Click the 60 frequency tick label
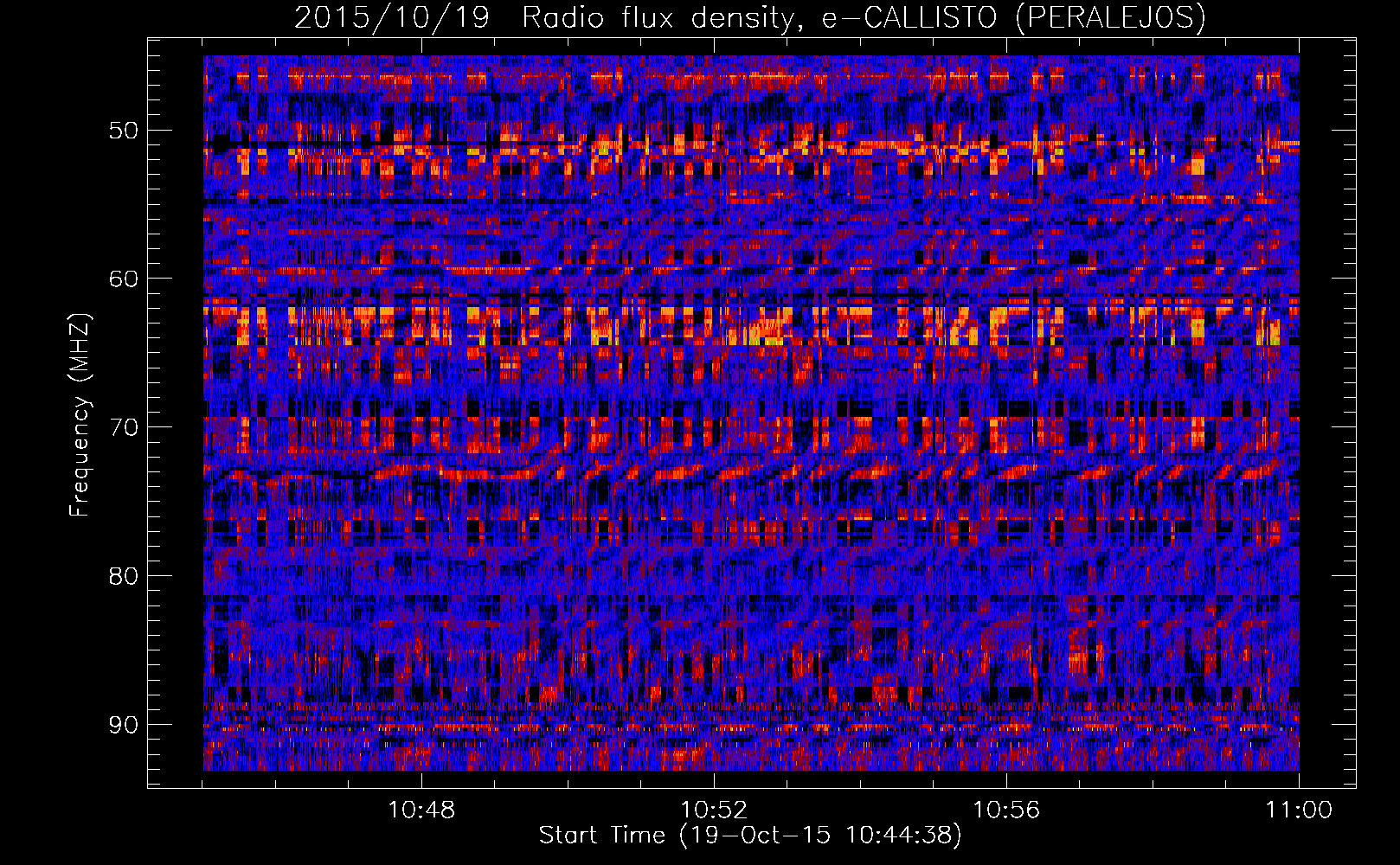1400x865 pixels. click(x=123, y=279)
